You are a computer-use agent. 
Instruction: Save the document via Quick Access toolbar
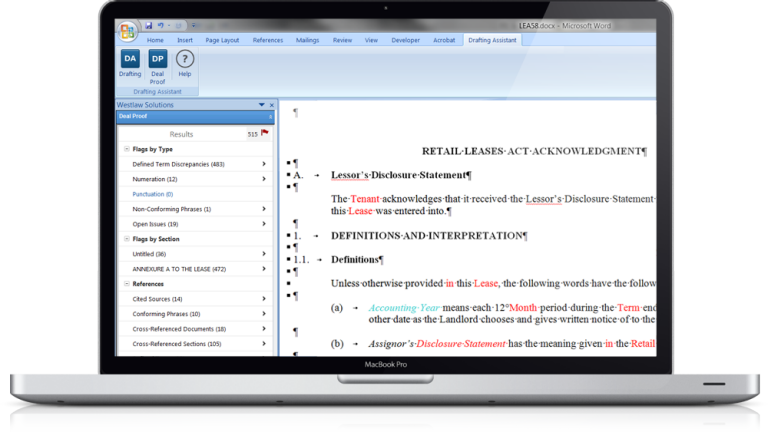[149, 24]
